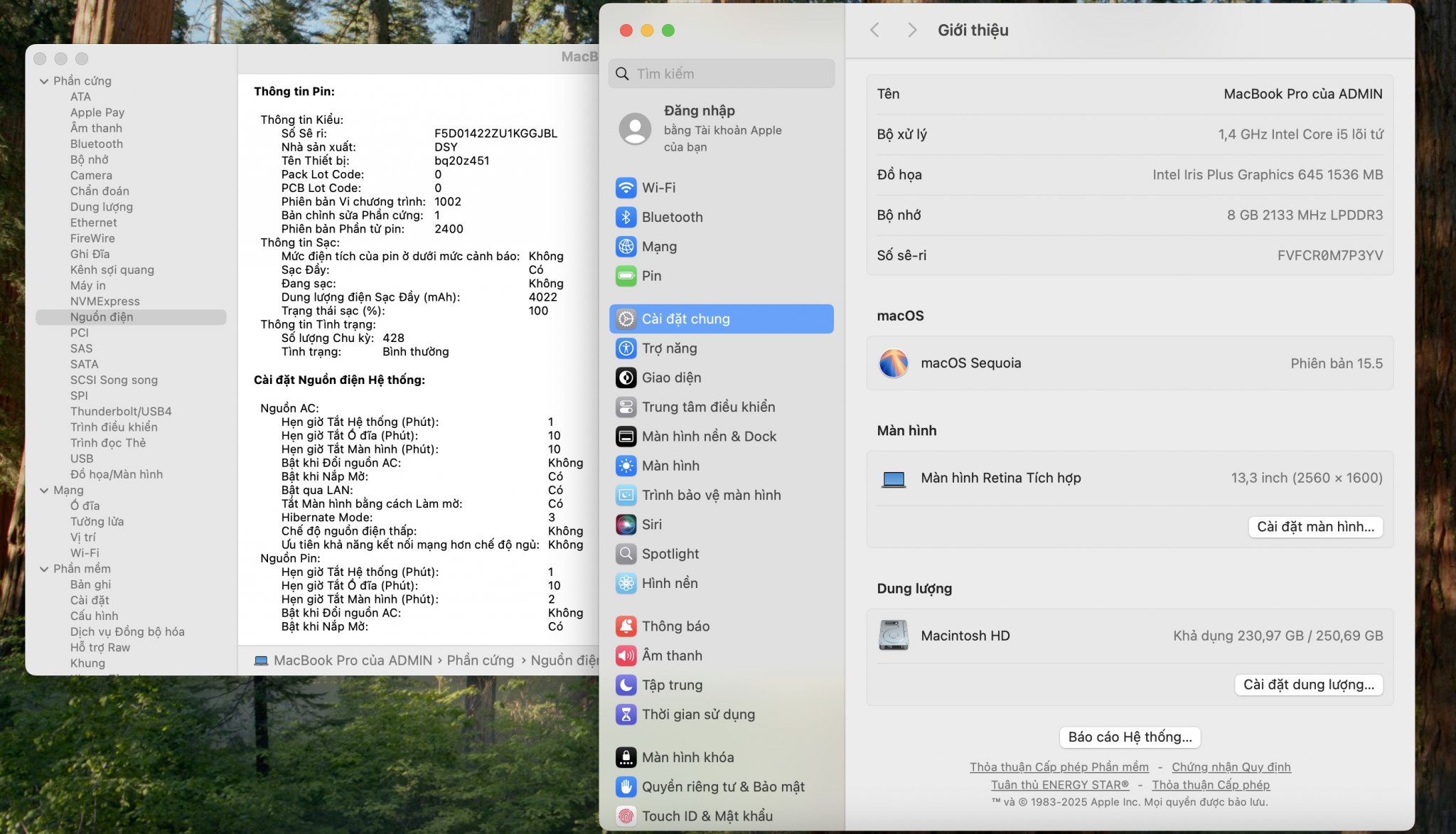Open Hình nền wallpaper icon
1456x834 pixels.
626,583
